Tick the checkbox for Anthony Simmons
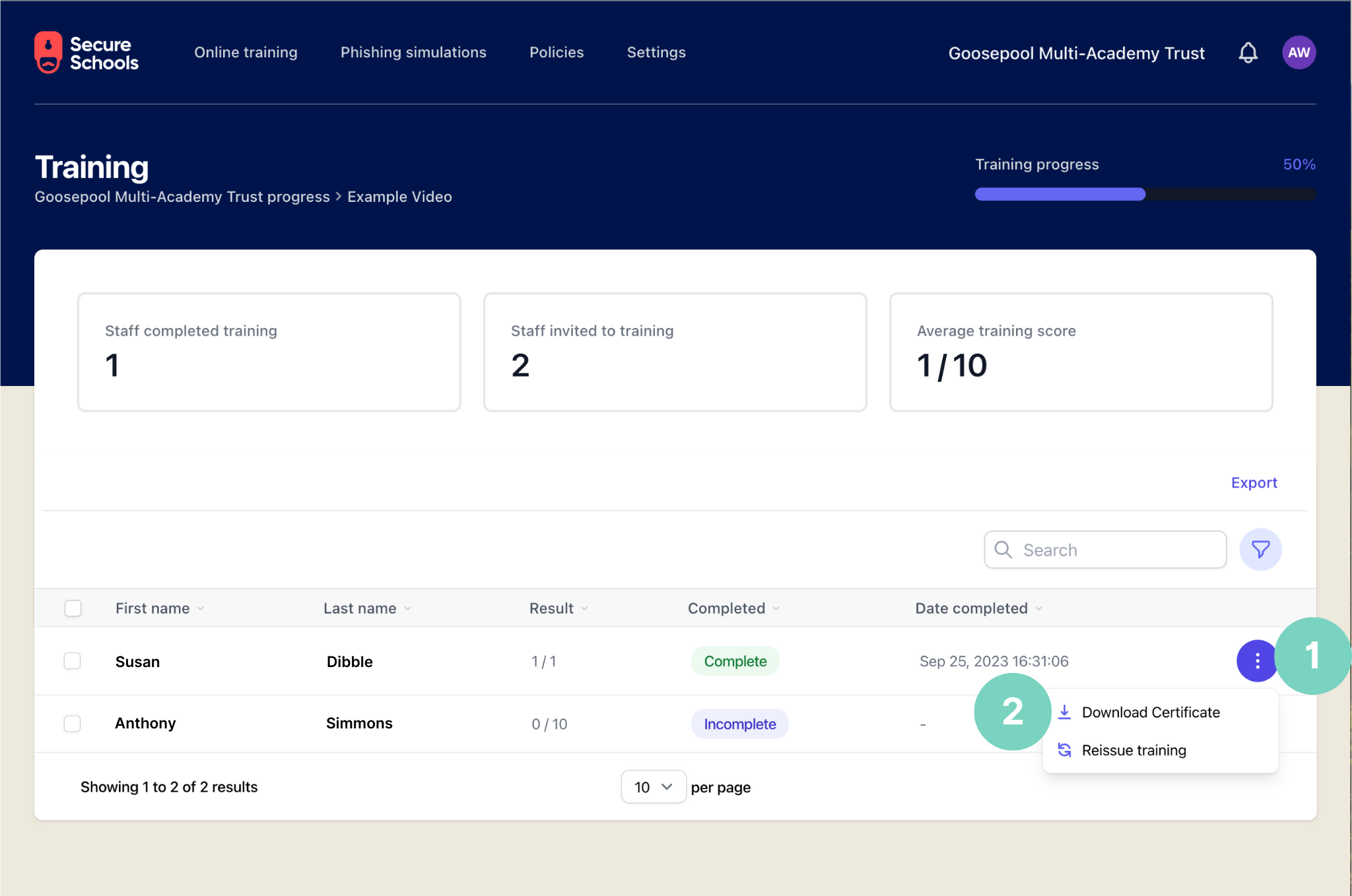 click(73, 723)
